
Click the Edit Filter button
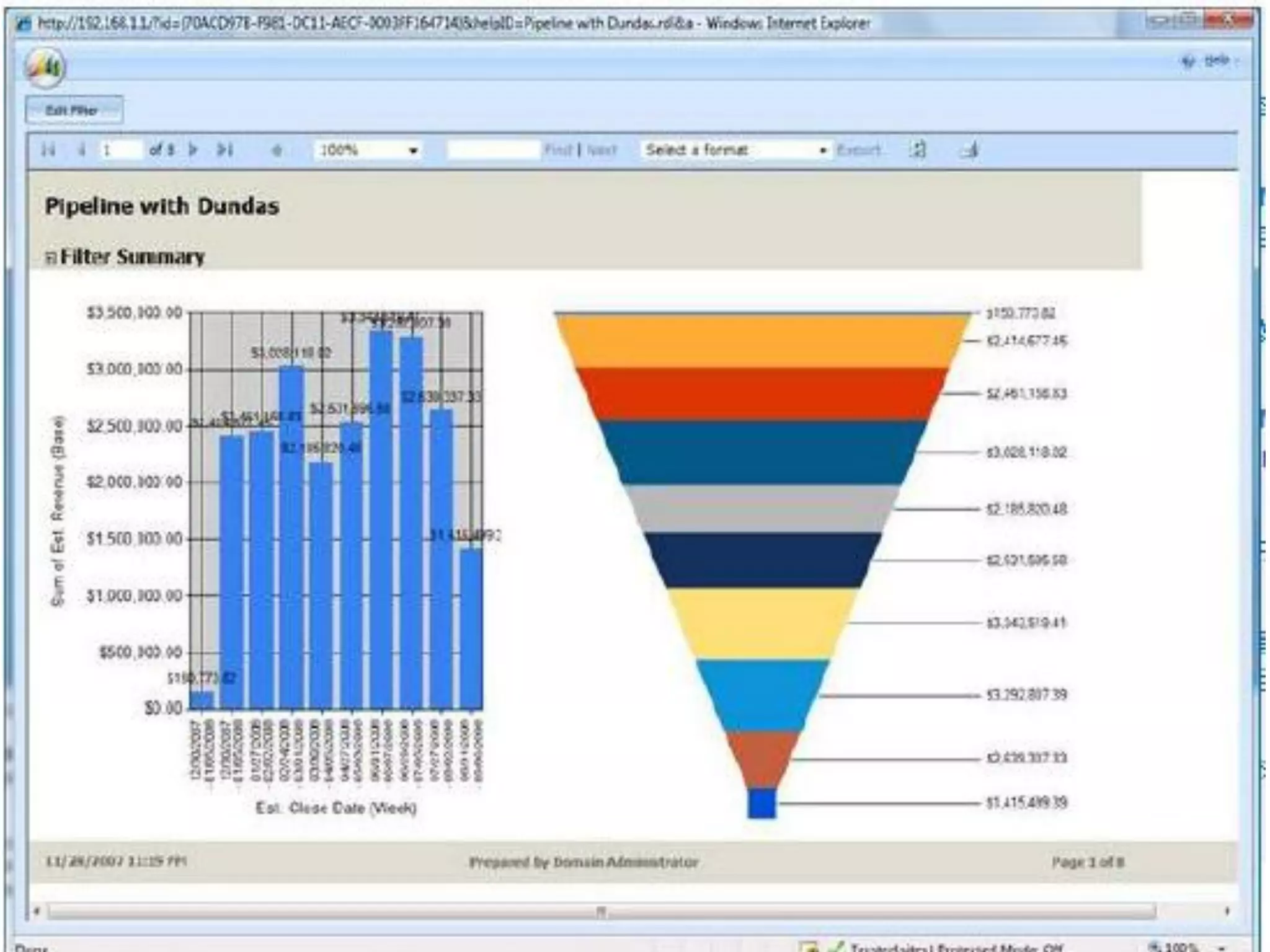tap(74, 110)
